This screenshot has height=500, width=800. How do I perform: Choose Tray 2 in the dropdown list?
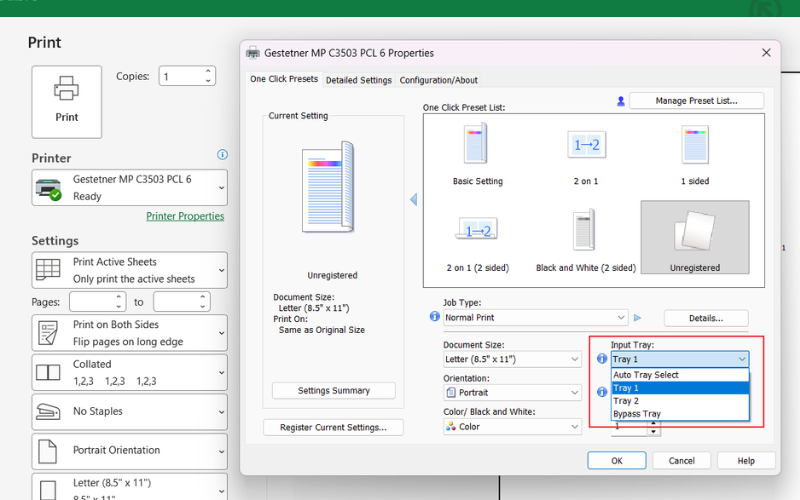pyautogui.click(x=680, y=401)
